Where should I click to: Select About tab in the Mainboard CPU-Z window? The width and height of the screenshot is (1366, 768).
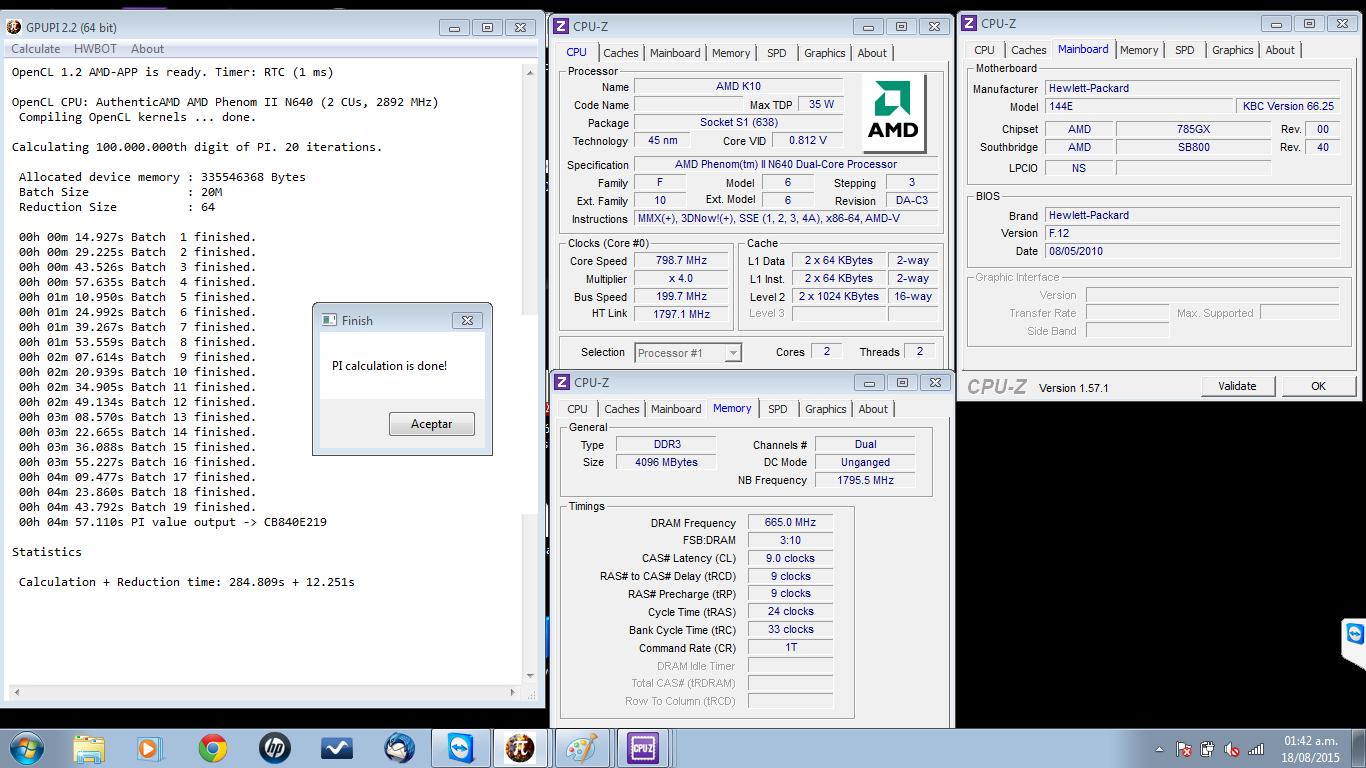pyautogui.click(x=1280, y=50)
